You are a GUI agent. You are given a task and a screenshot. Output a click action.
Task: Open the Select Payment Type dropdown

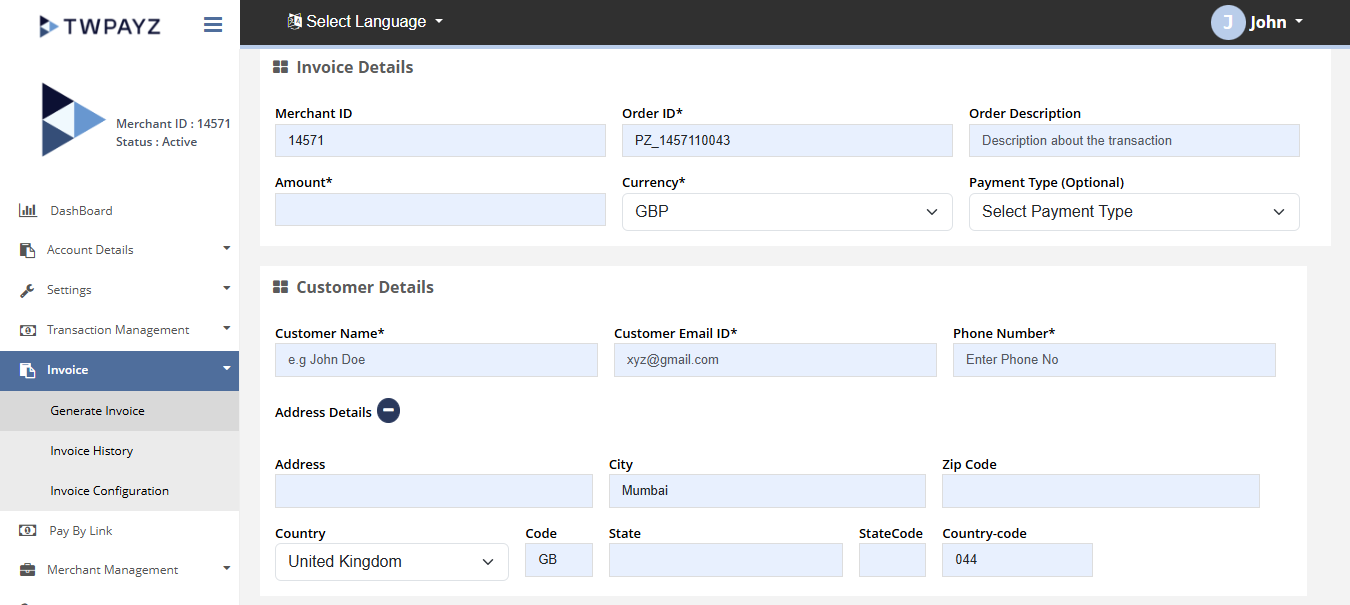click(x=1133, y=212)
